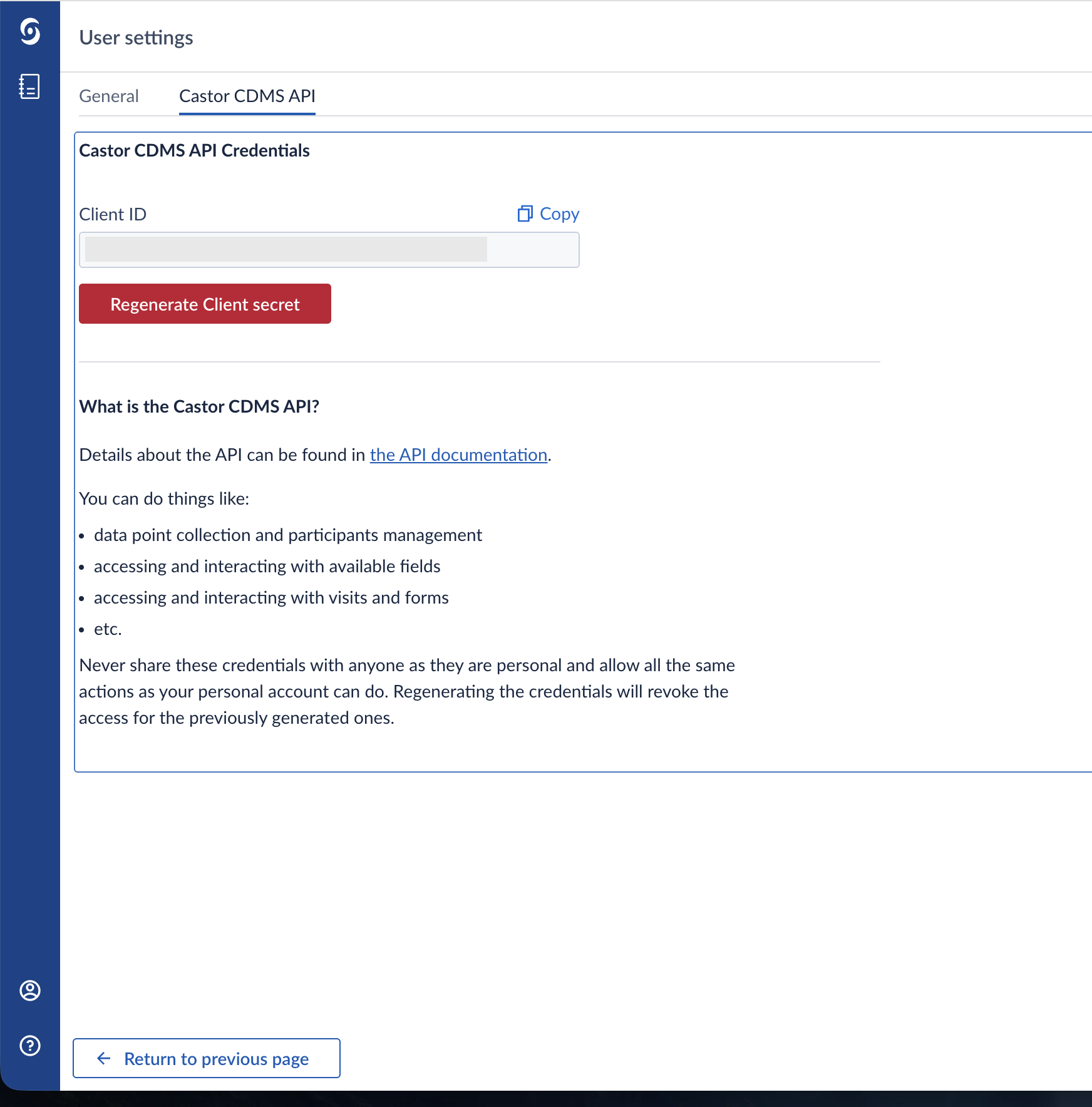Viewport: 1092px width, 1107px height.
Task: Click Regenerate Client secret button
Action: click(x=205, y=304)
